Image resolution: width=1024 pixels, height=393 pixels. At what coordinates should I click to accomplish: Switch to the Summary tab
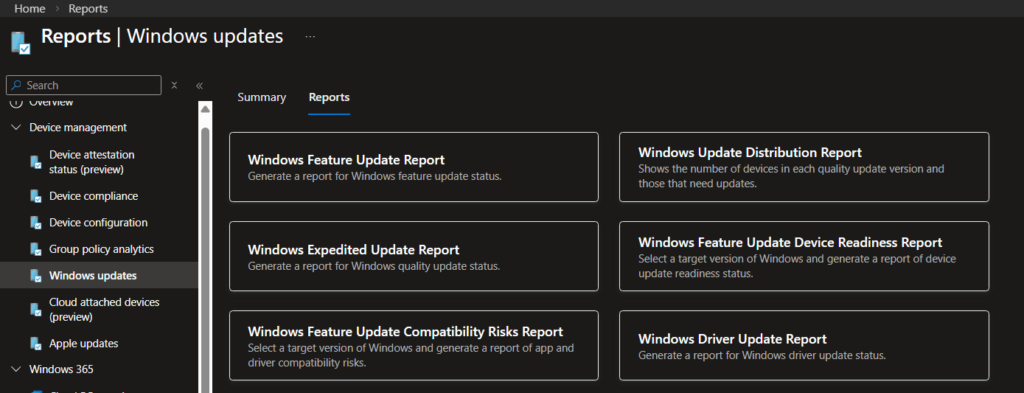point(262,97)
